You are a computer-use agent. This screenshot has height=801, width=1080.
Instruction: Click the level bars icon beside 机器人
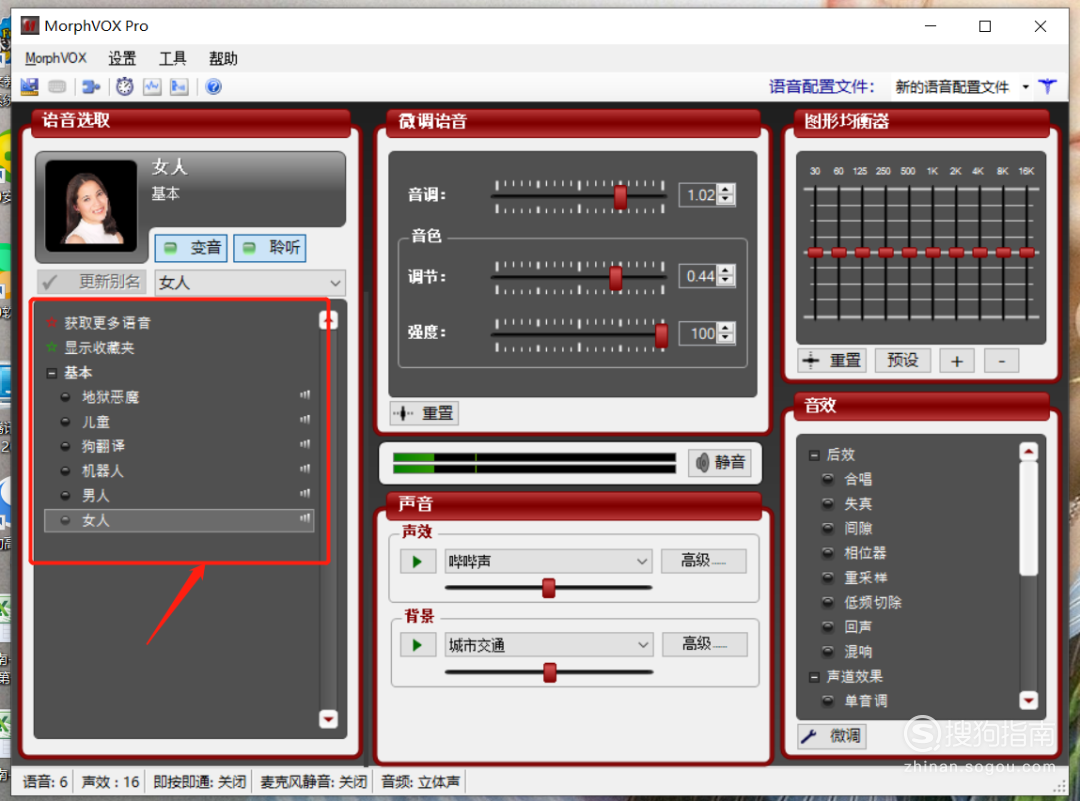[304, 469]
